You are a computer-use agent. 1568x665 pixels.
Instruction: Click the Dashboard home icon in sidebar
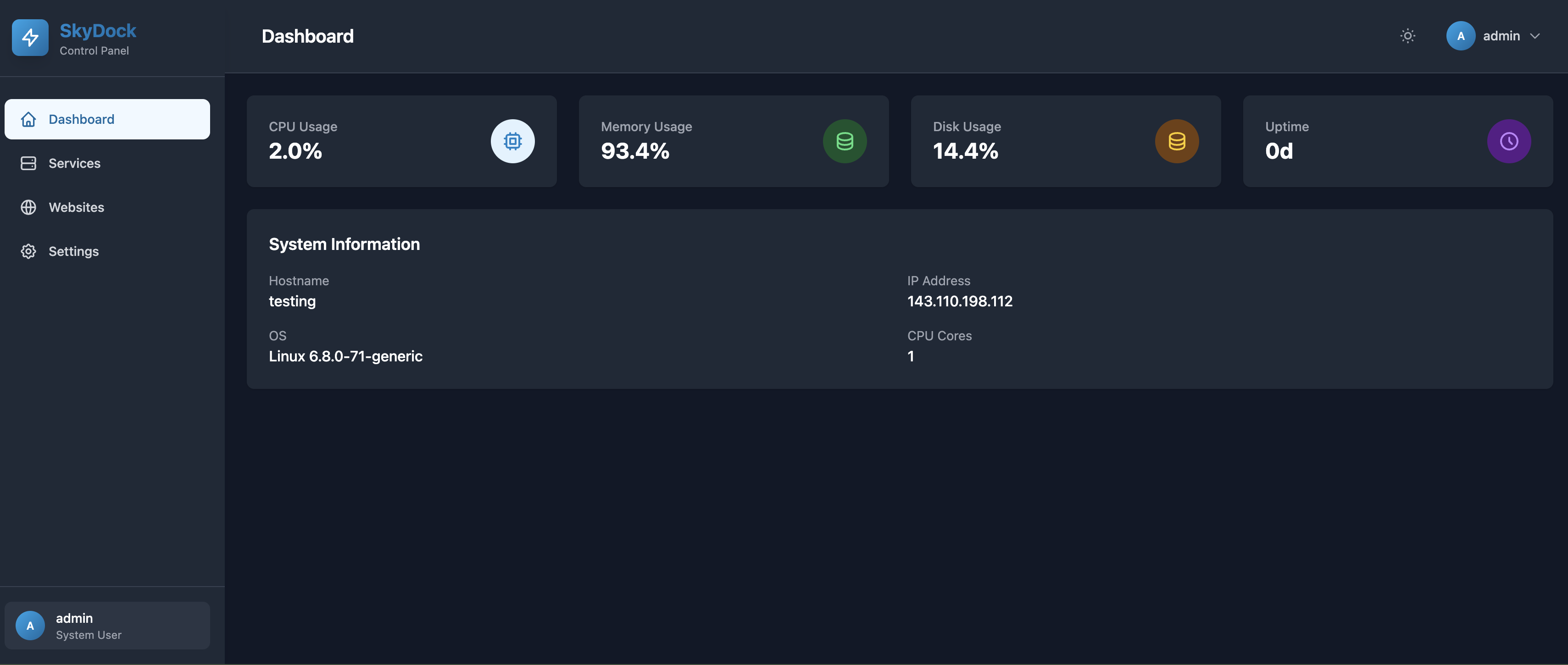point(28,119)
